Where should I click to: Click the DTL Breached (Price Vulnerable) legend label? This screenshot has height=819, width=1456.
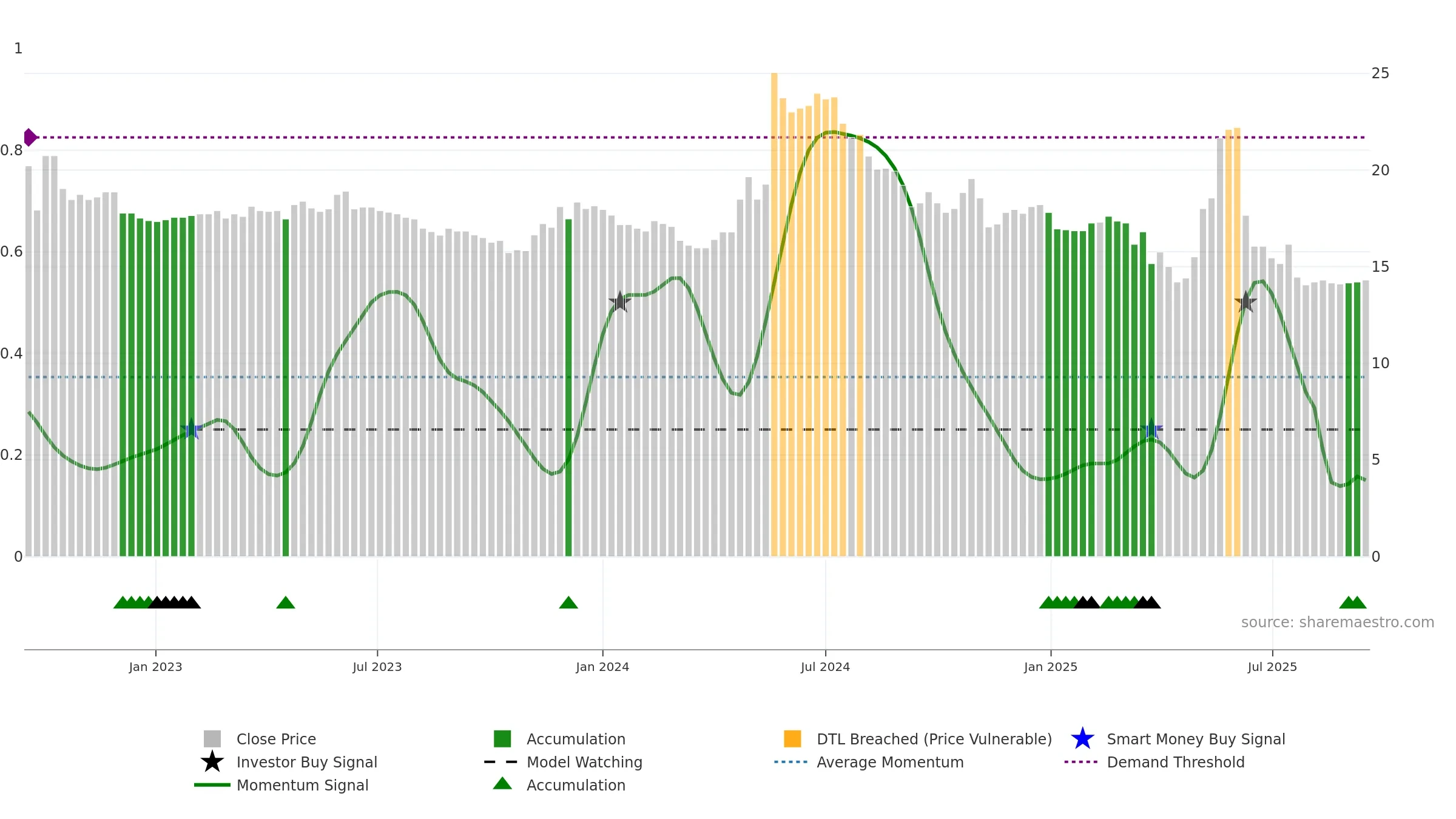tap(934, 739)
